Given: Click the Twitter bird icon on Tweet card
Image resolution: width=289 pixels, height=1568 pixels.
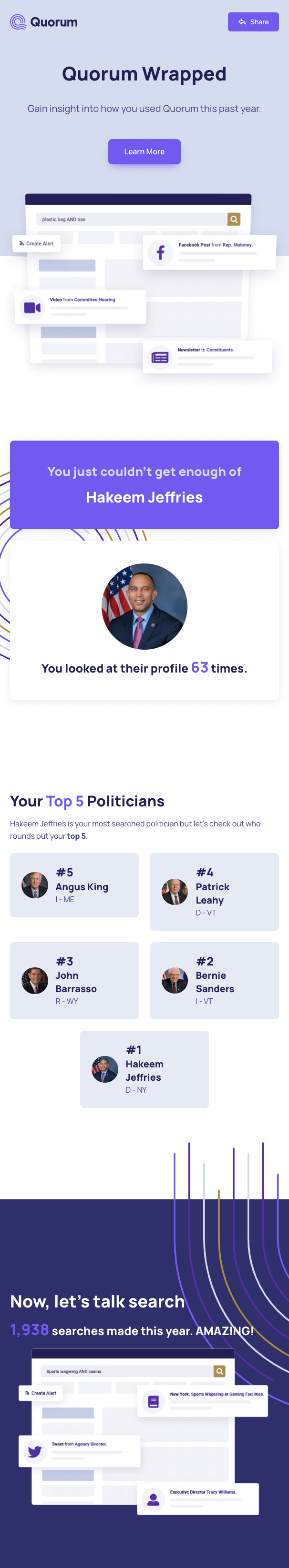Looking at the screenshot, I should (35, 1451).
